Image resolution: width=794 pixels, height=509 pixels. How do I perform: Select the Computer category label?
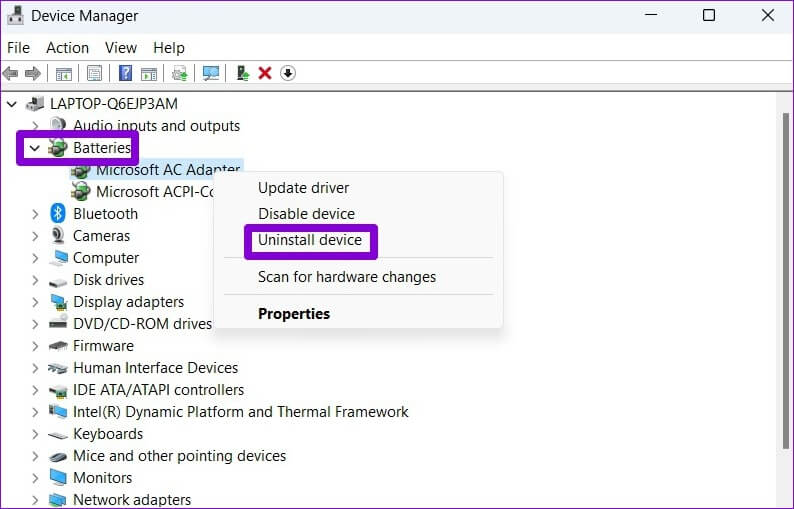click(x=106, y=258)
